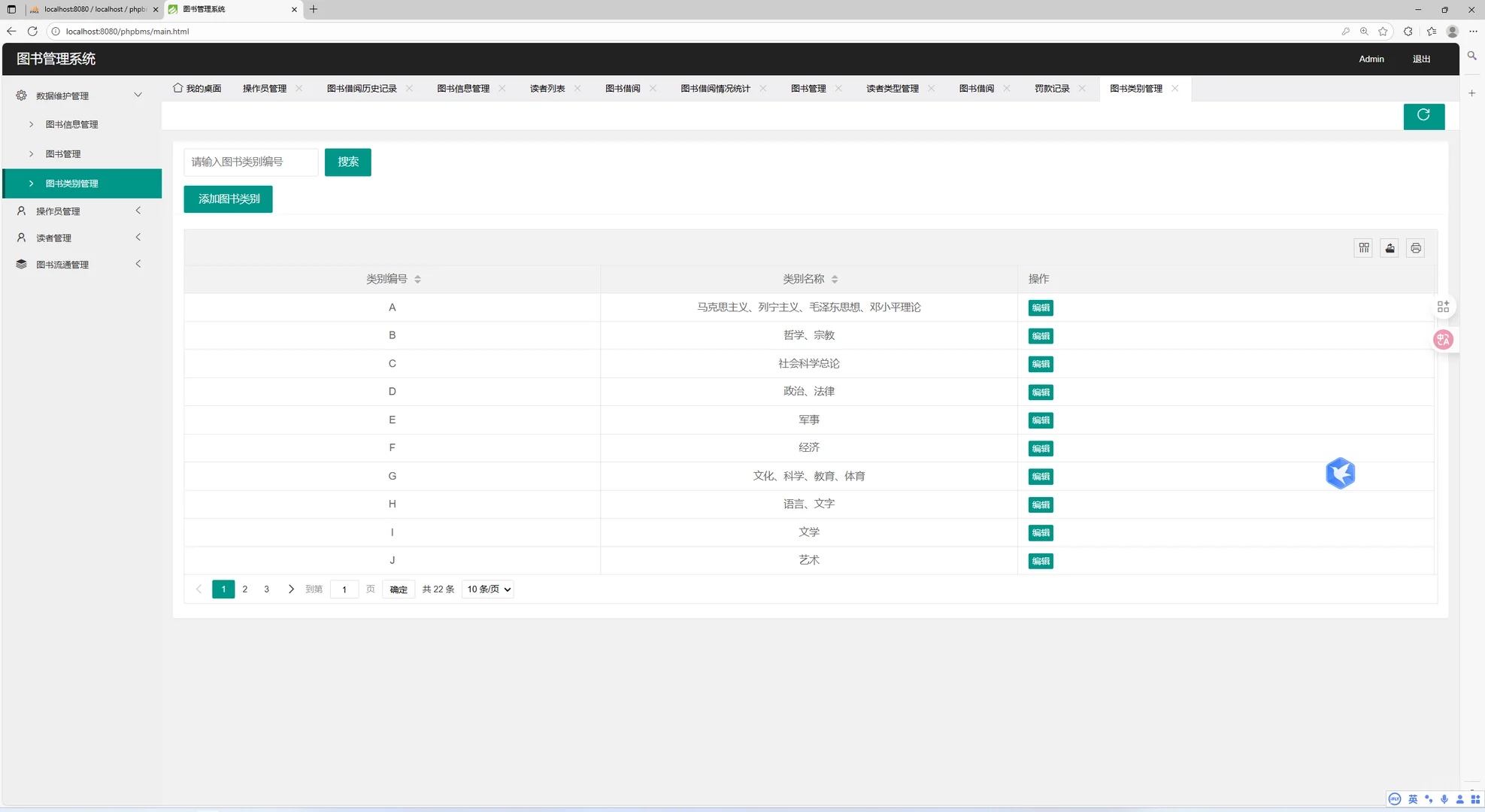Viewport: 1485px width, 812px height.
Task: Select the print icon above the category table
Action: [x=1414, y=248]
